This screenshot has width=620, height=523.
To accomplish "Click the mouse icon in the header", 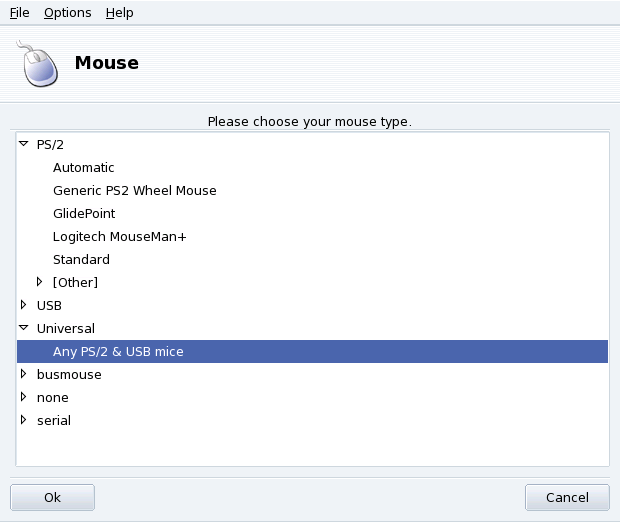I will (37, 63).
